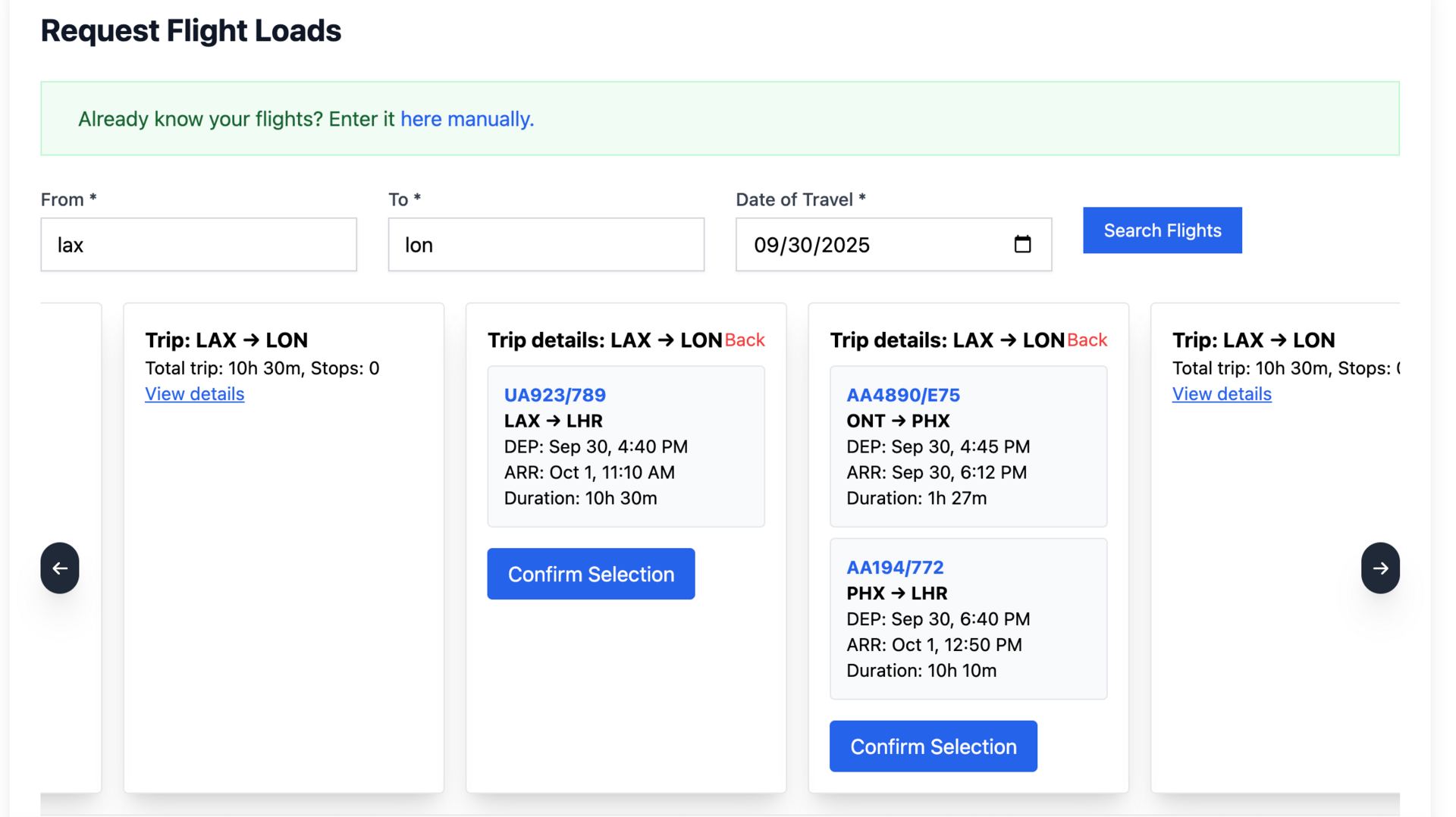Open the 'here manually' link
Image resolution: width=1456 pixels, height=817 pixels.
pos(467,119)
